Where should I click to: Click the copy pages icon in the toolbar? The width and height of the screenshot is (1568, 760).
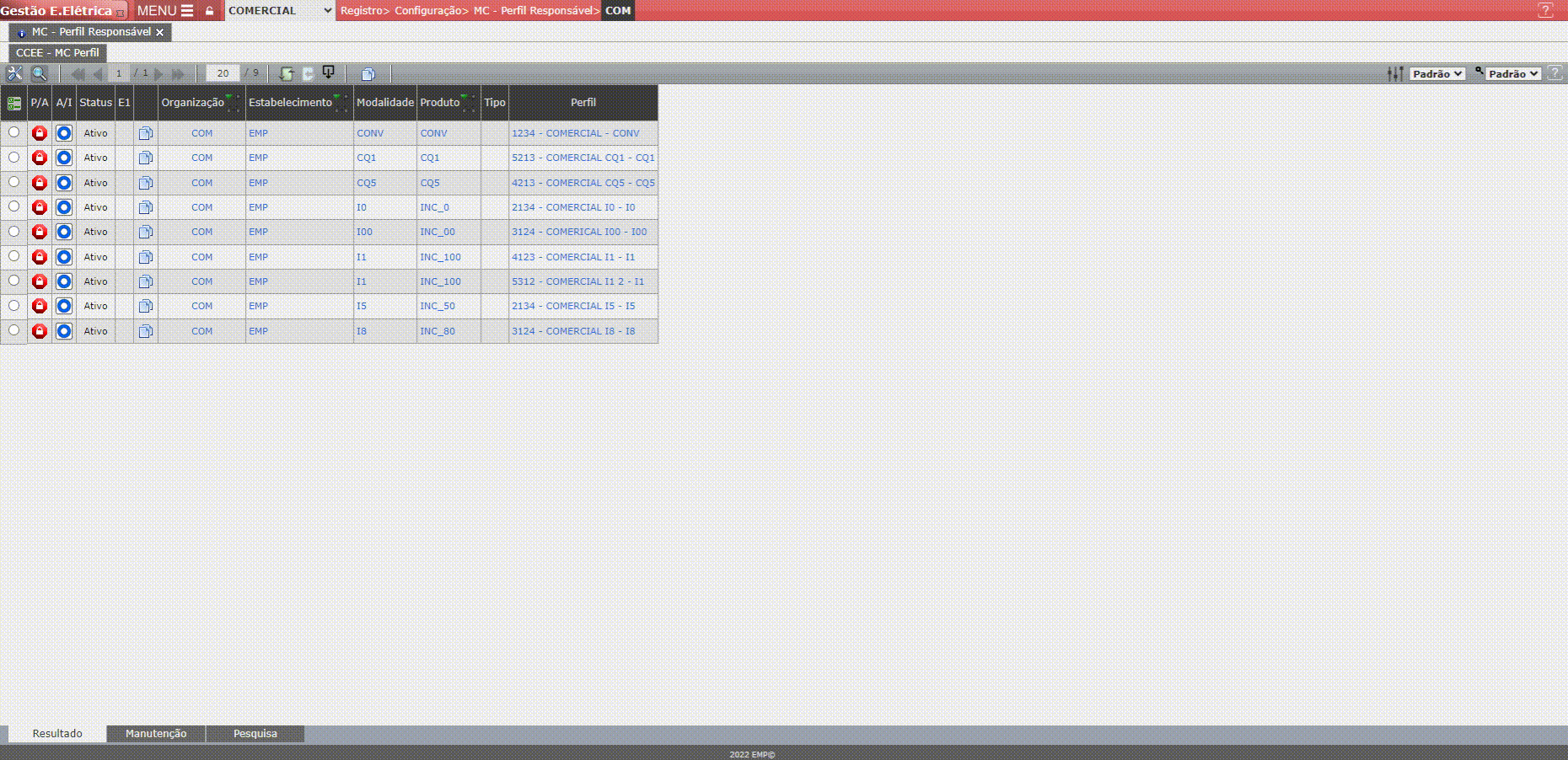(x=368, y=74)
